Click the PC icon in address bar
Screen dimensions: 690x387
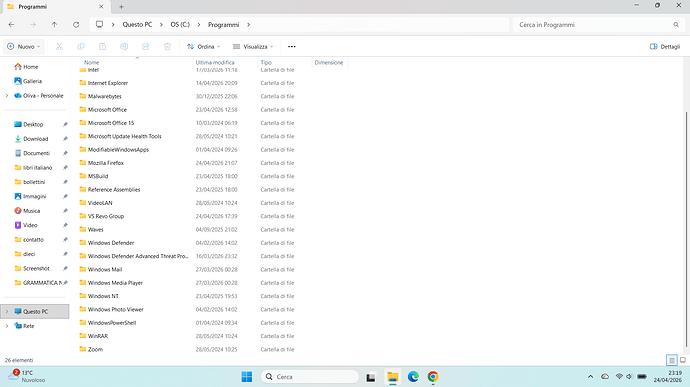[99, 25]
